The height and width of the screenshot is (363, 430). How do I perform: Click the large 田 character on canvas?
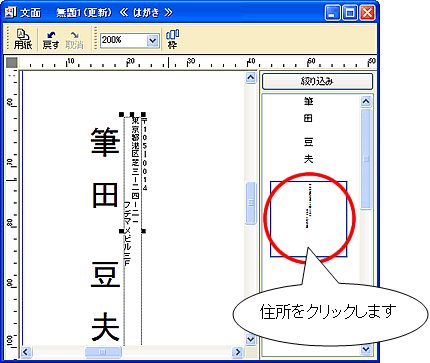105,195
